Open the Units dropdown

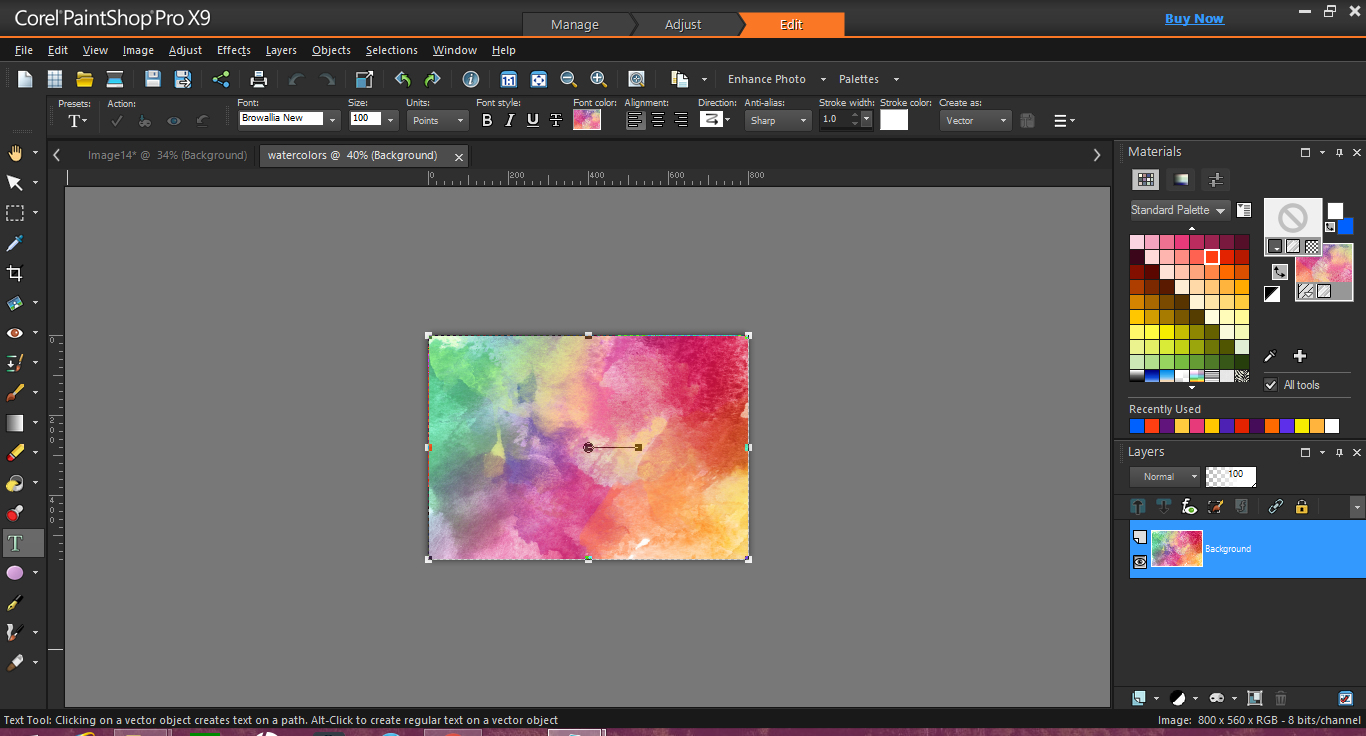[437, 120]
